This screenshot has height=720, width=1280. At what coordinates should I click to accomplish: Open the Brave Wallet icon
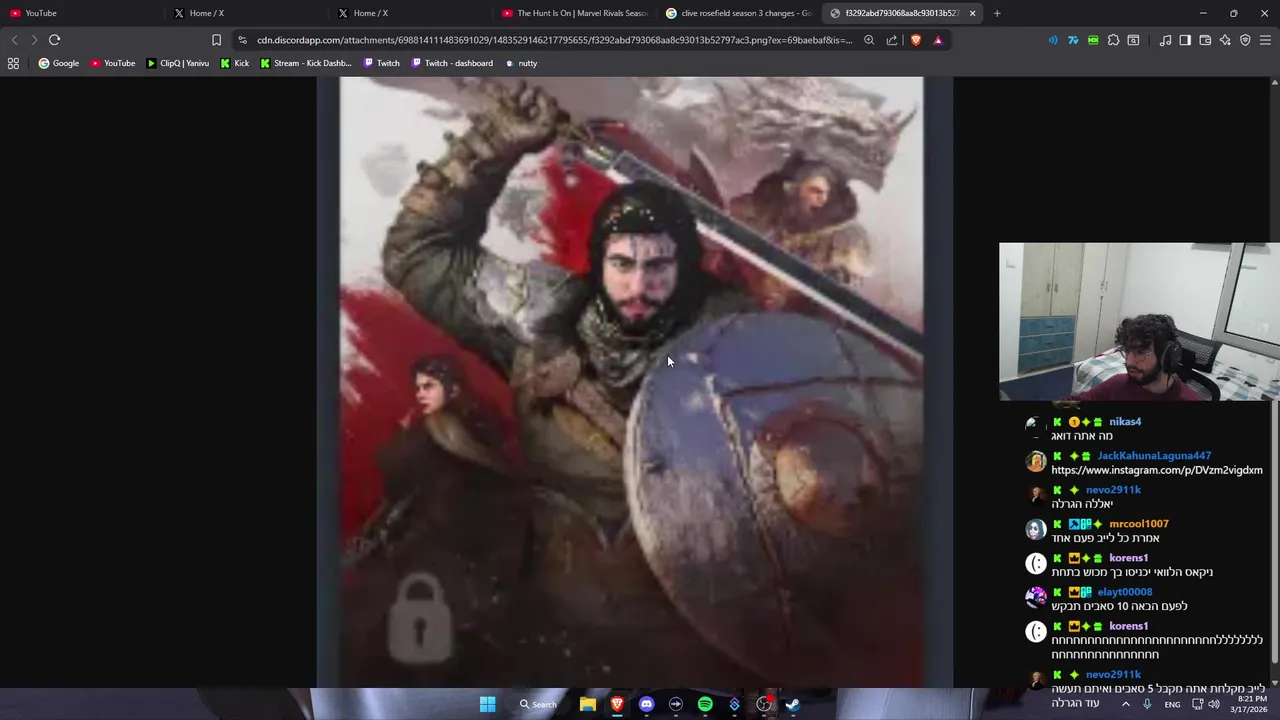click(1205, 40)
